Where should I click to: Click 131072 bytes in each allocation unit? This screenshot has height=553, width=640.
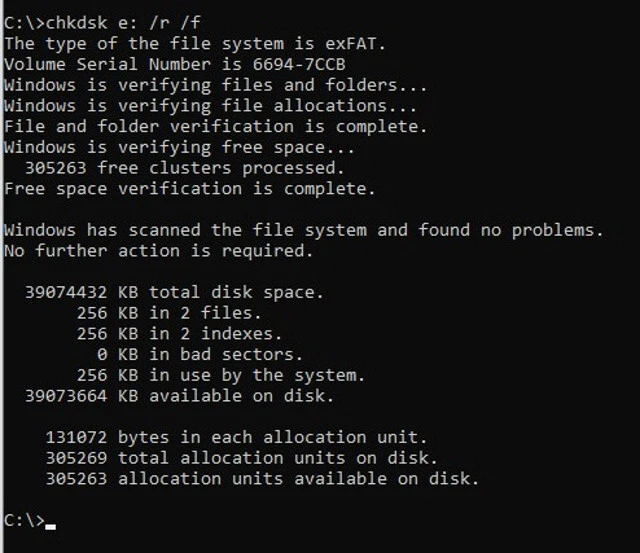pos(235,437)
